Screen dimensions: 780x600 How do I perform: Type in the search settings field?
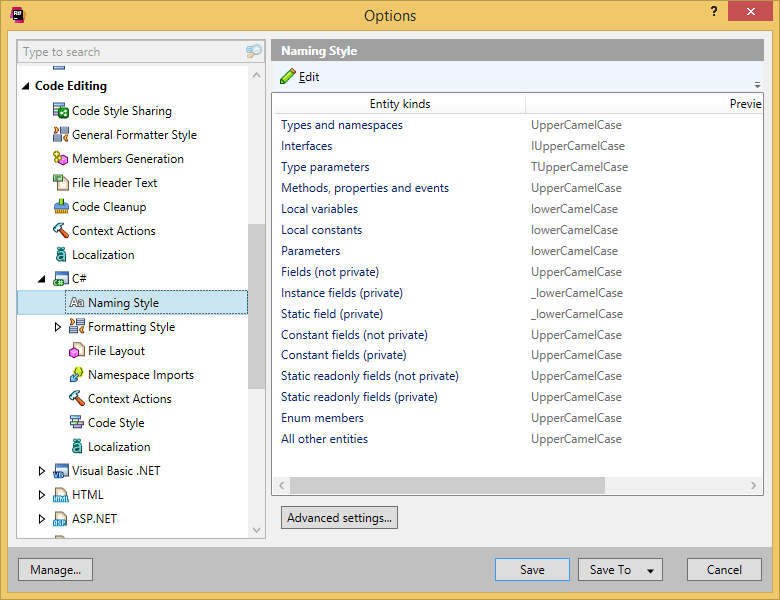[130, 52]
